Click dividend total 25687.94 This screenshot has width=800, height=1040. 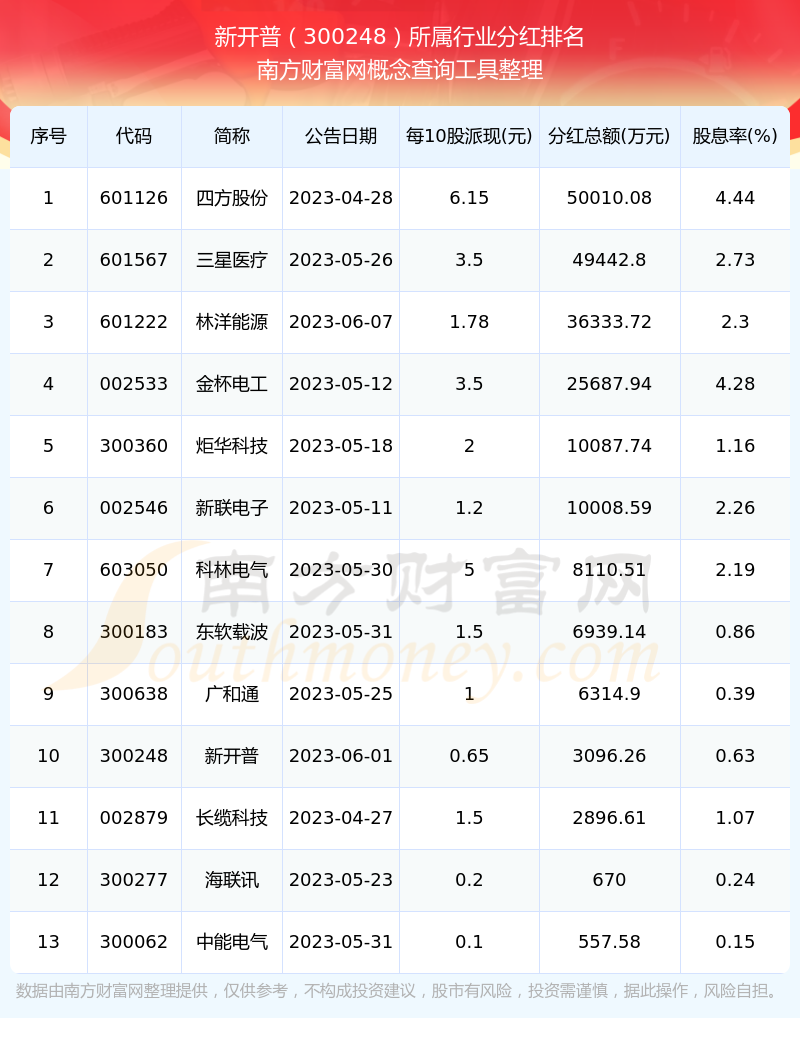[x=609, y=383]
